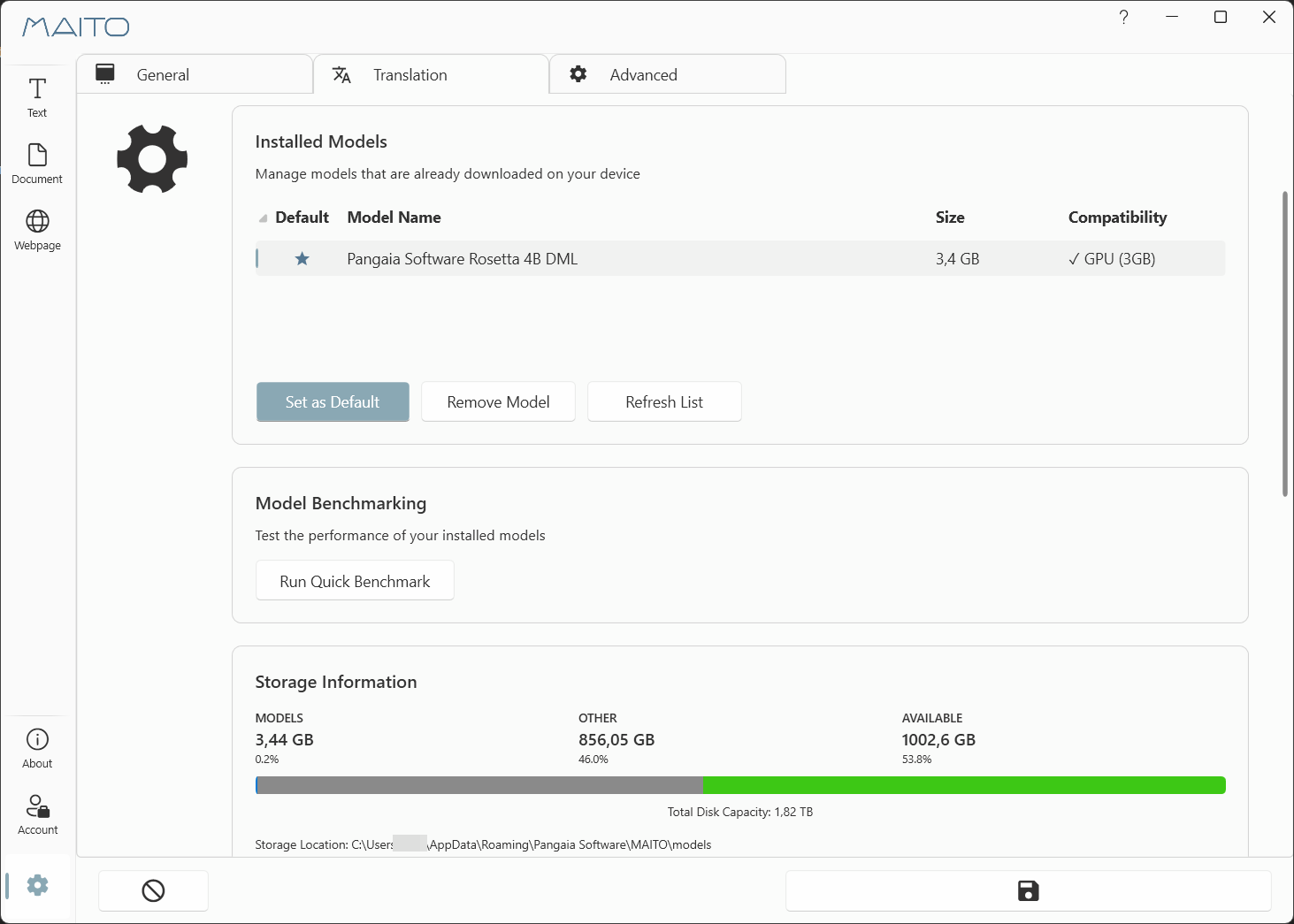Image resolution: width=1294 pixels, height=924 pixels.
Task: Click the 'GPU (3GB)' compatibility cell
Action: (1112, 259)
